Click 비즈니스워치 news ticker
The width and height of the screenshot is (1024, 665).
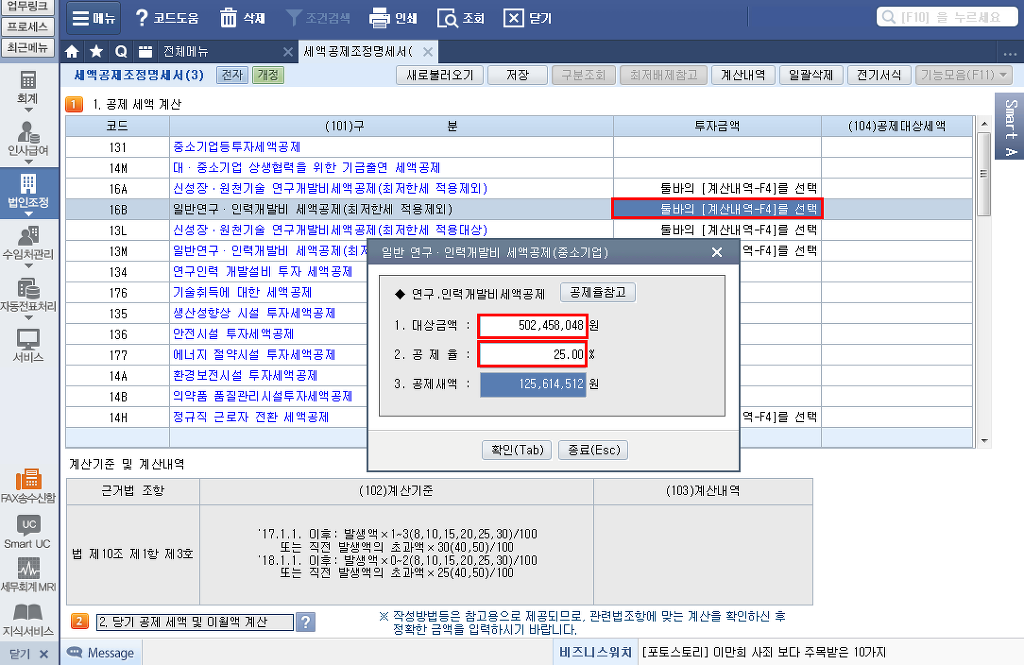coord(595,652)
